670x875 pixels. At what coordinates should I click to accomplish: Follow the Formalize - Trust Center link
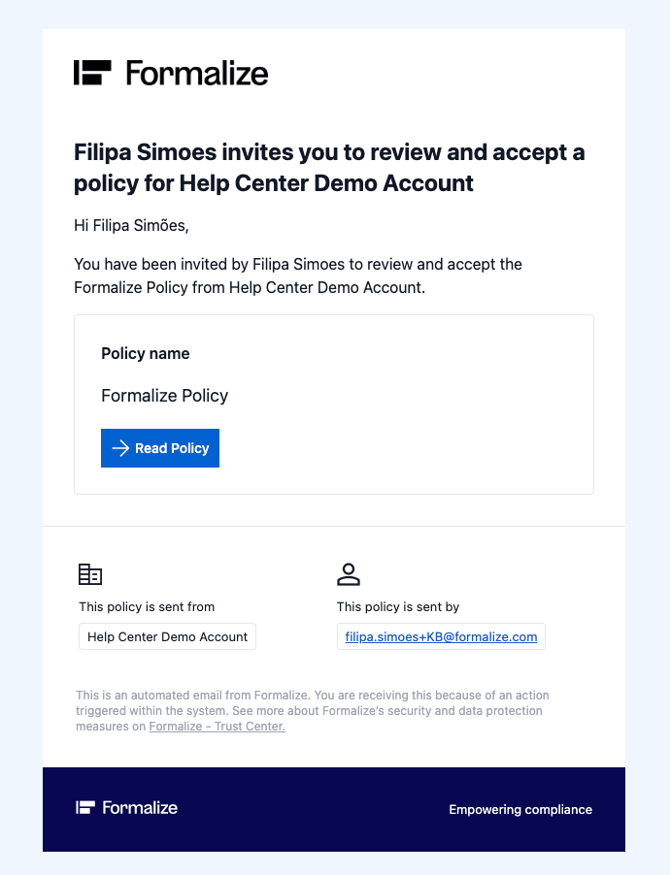point(217,727)
